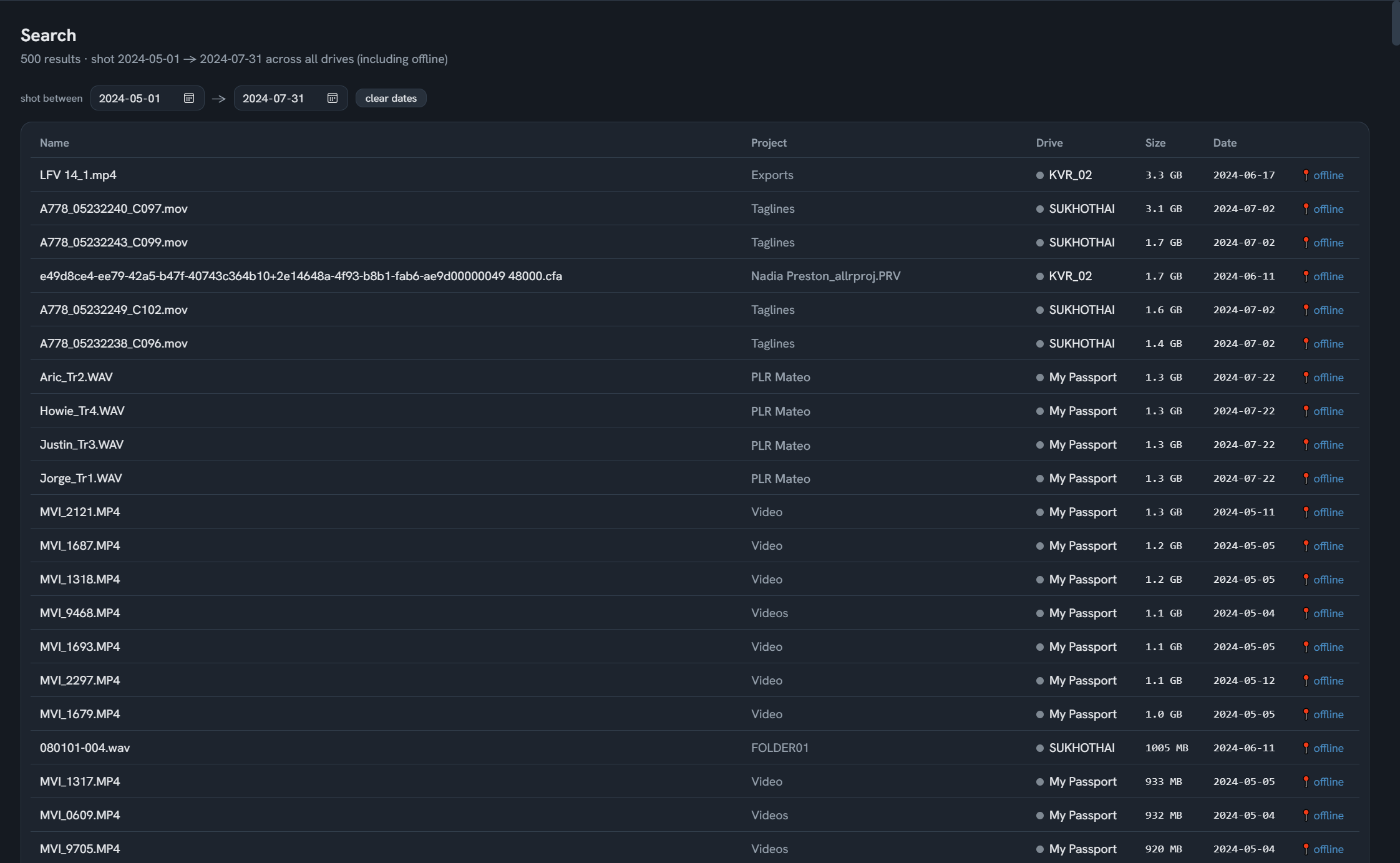Click offline pin icon for MVI_1317.MP4
This screenshot has height=863, width=1400.
pos(1306,782)
